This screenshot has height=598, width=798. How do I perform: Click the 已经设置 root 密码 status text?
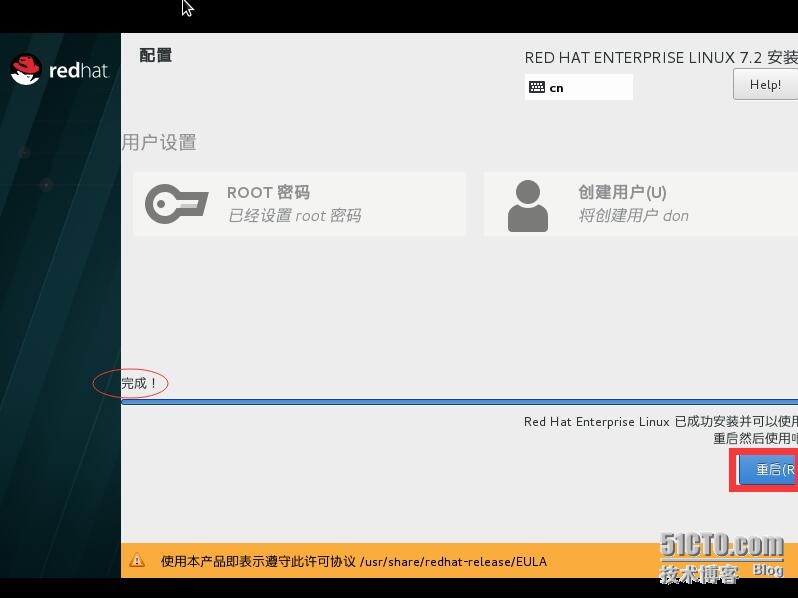294,216
